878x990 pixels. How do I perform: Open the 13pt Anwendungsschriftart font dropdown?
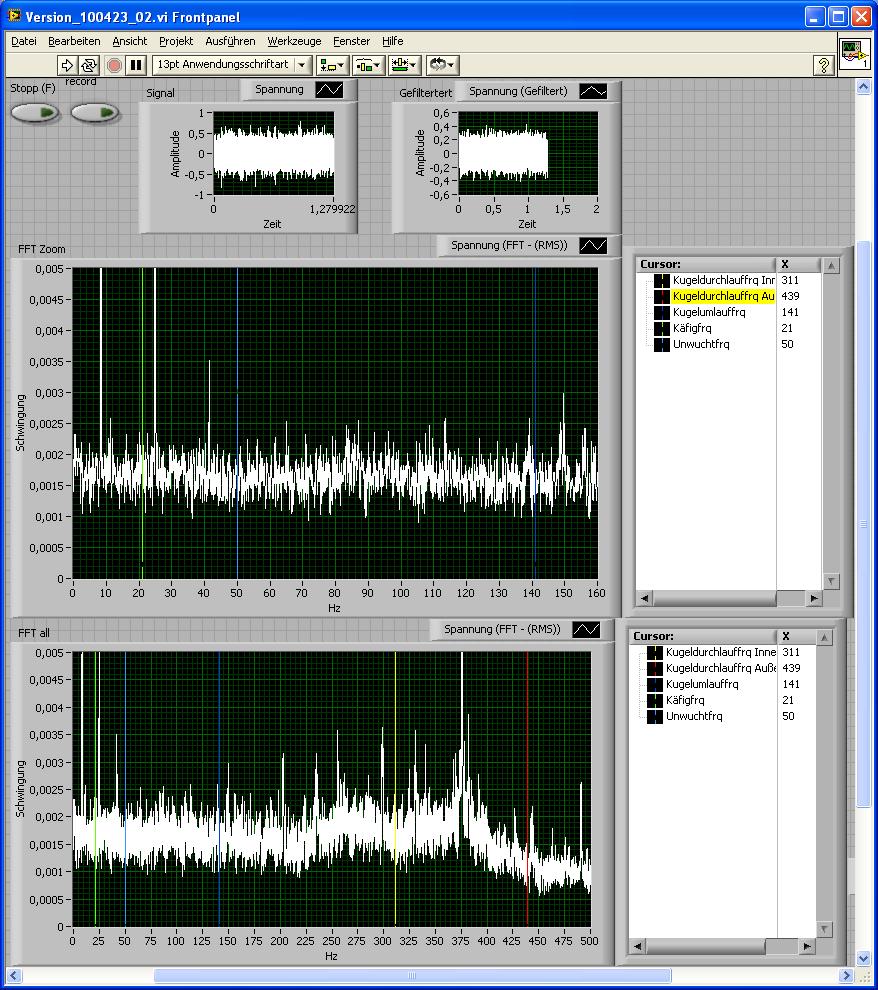(x=230, y=65)
